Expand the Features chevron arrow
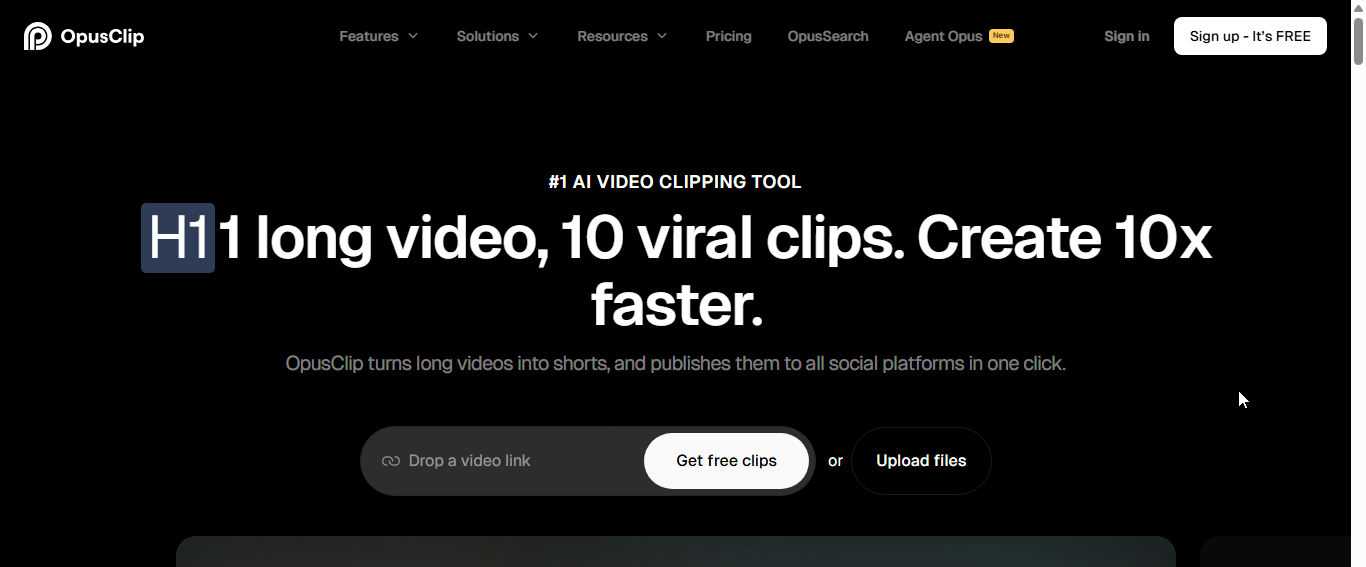 coord(412,36)
